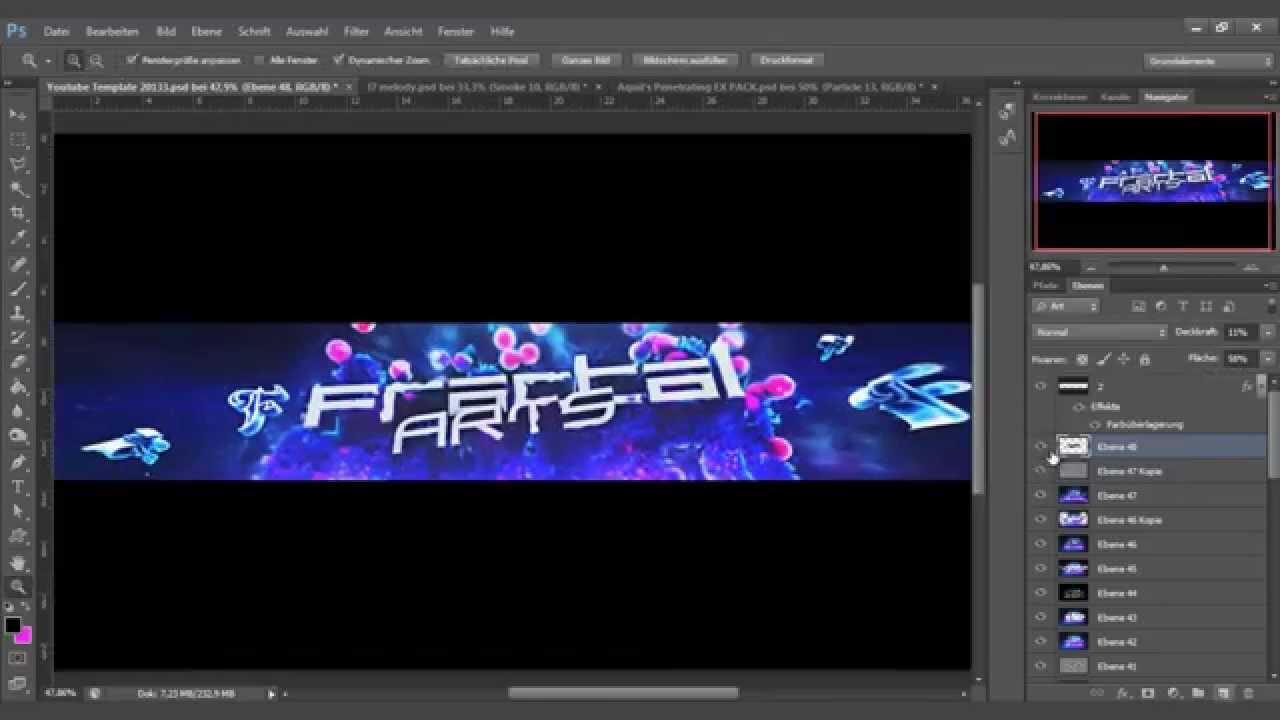Click the trash icon to delete layer

1248,692
